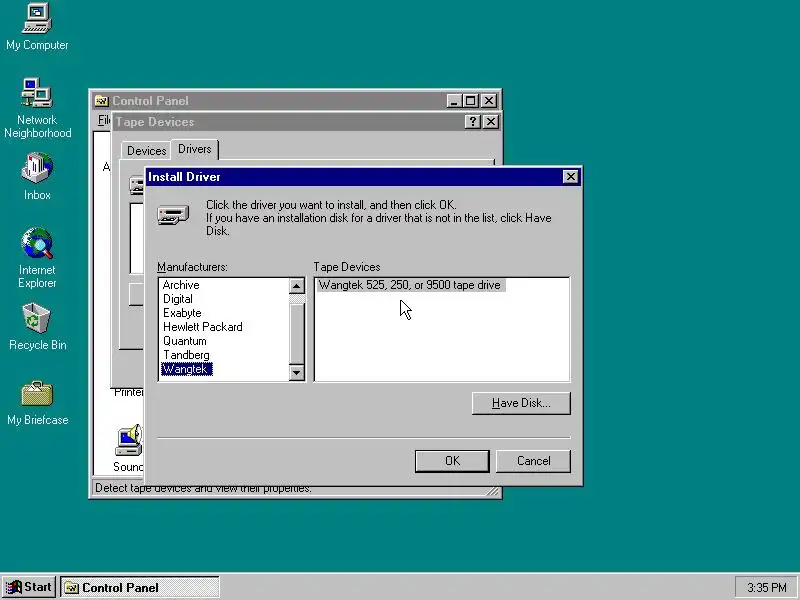800x600 pixels.
Task: Select Wangtek manufacturer entry
Action: [x=187, y=369]
